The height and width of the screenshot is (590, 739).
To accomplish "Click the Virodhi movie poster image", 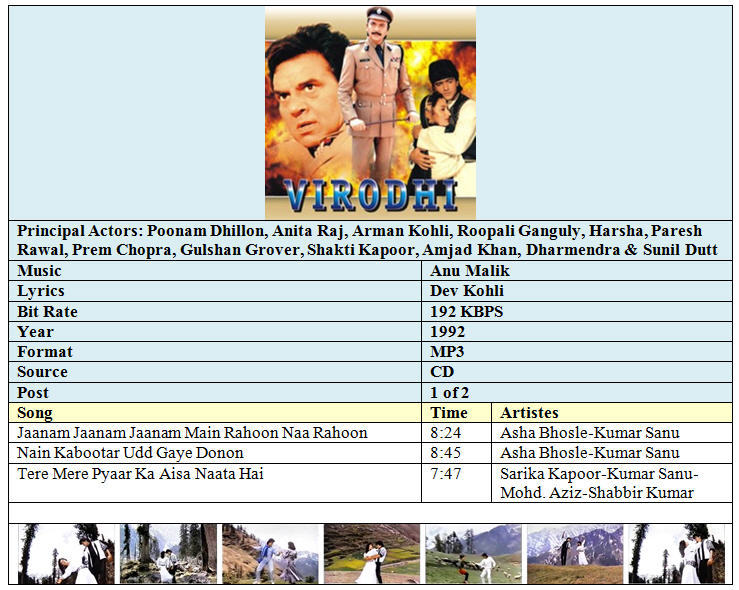I will (x=370, y=113).
